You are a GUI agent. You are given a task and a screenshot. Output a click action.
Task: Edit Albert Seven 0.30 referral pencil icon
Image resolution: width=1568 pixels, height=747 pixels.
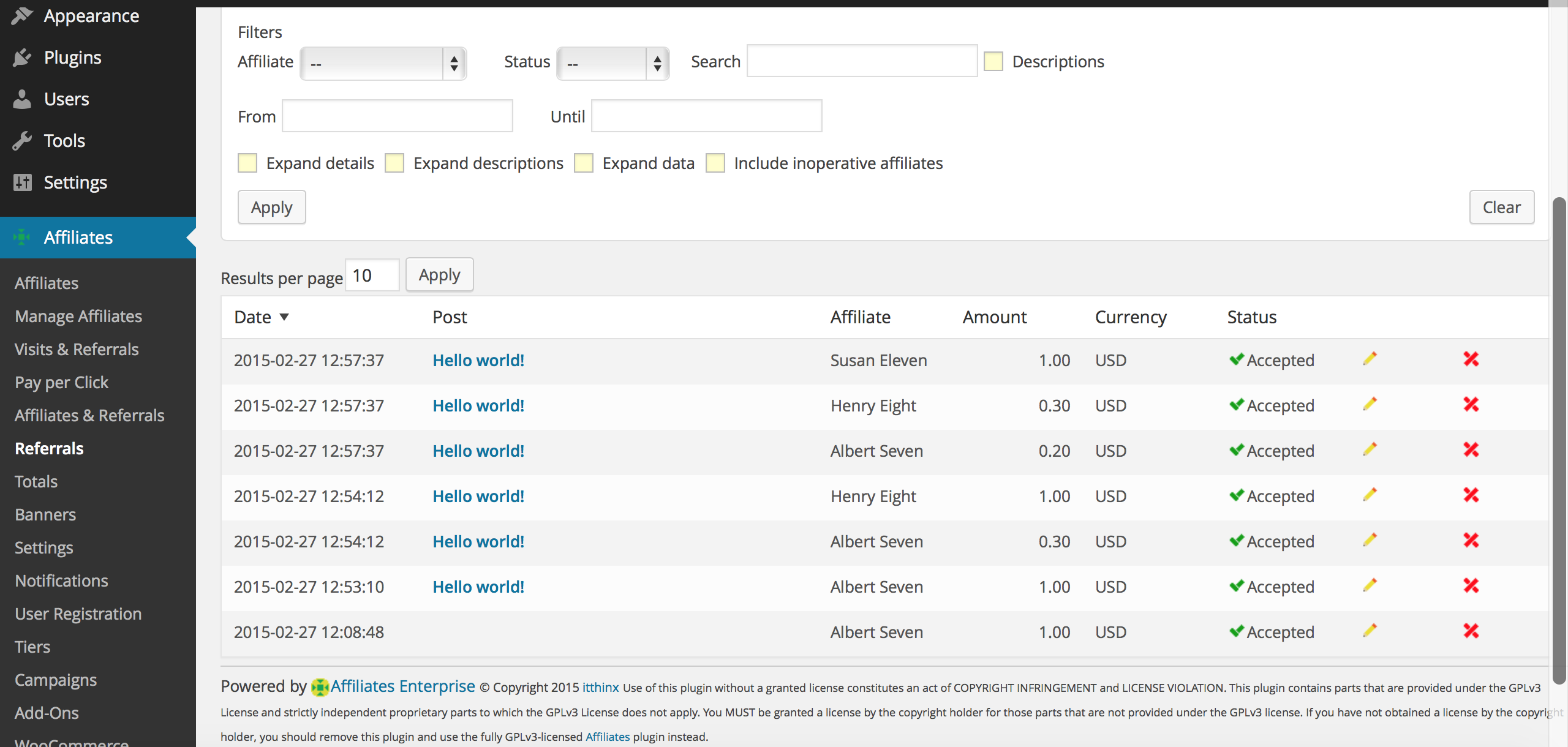[1370, 541]
